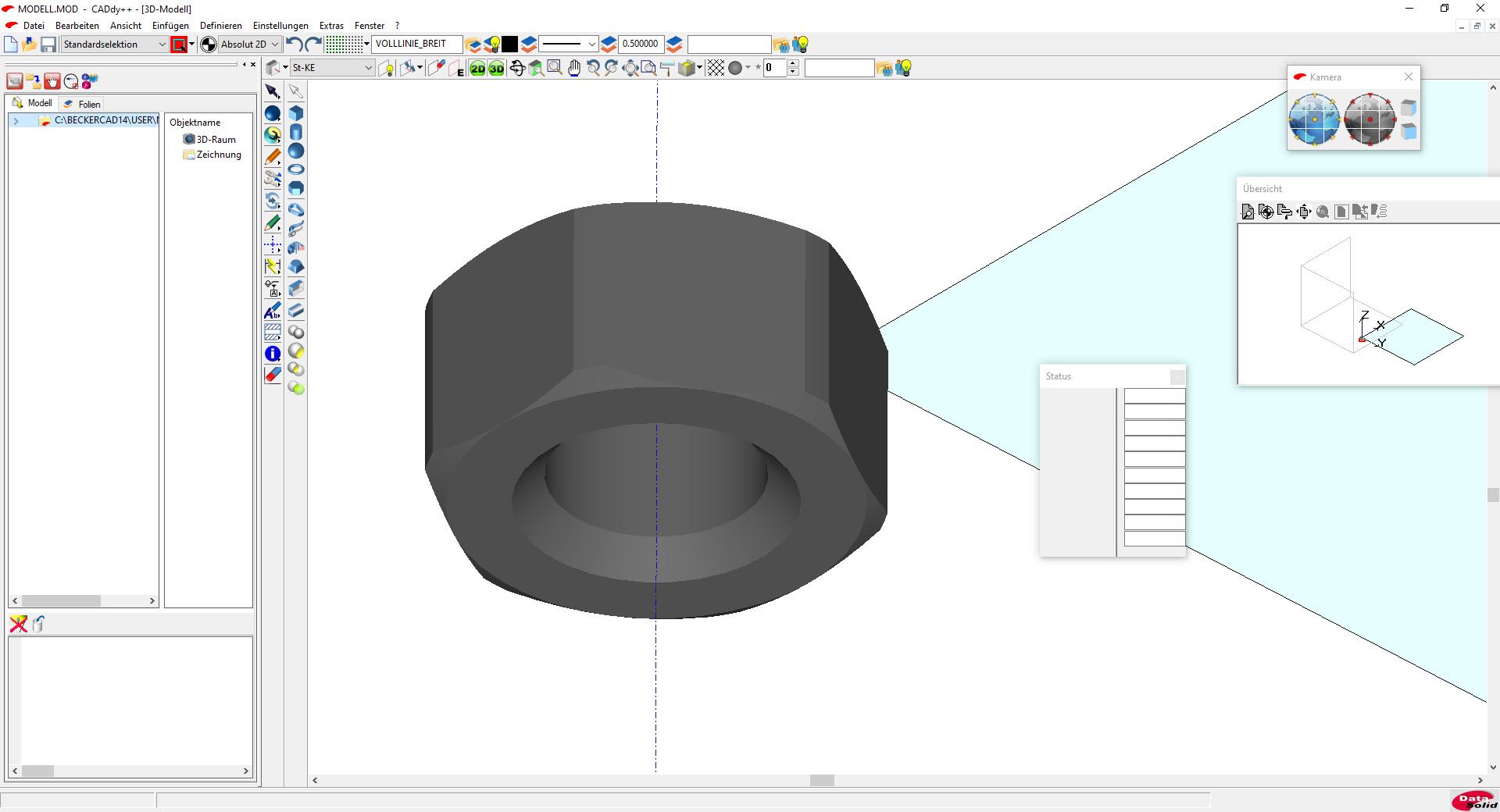Toggle the lower cube view in Kamera
Viewport: 1500px width, 812px height.
click(1409, 131)
